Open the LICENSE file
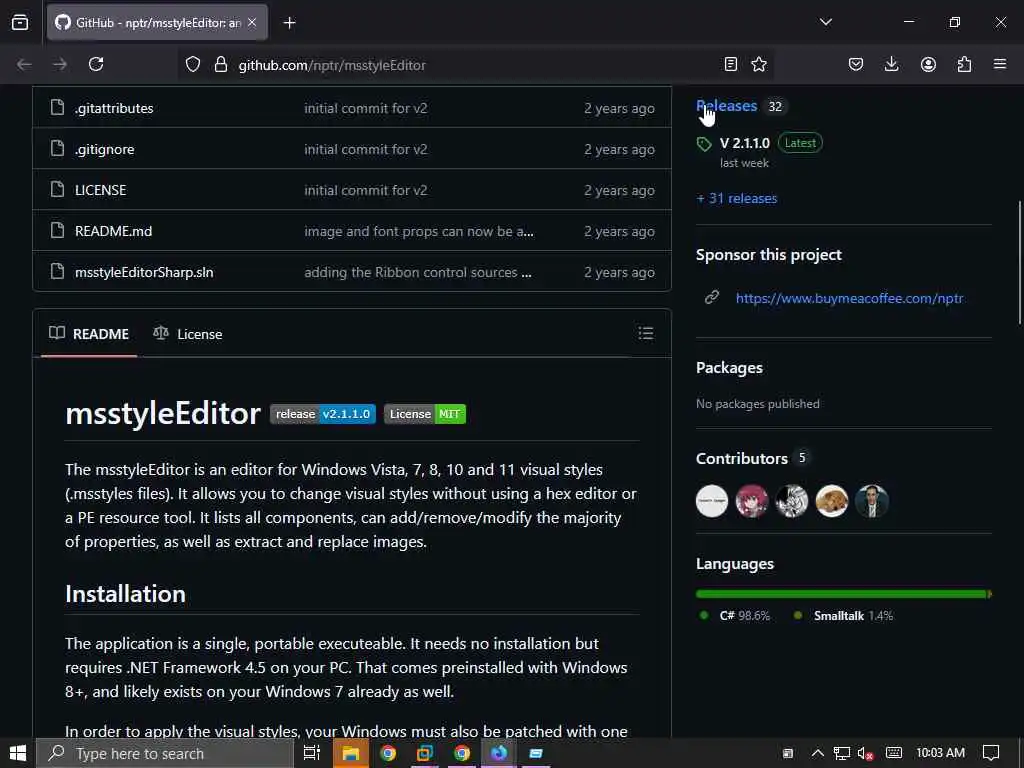The width and height of the screenshot is (1024, 768). [101, 190]
